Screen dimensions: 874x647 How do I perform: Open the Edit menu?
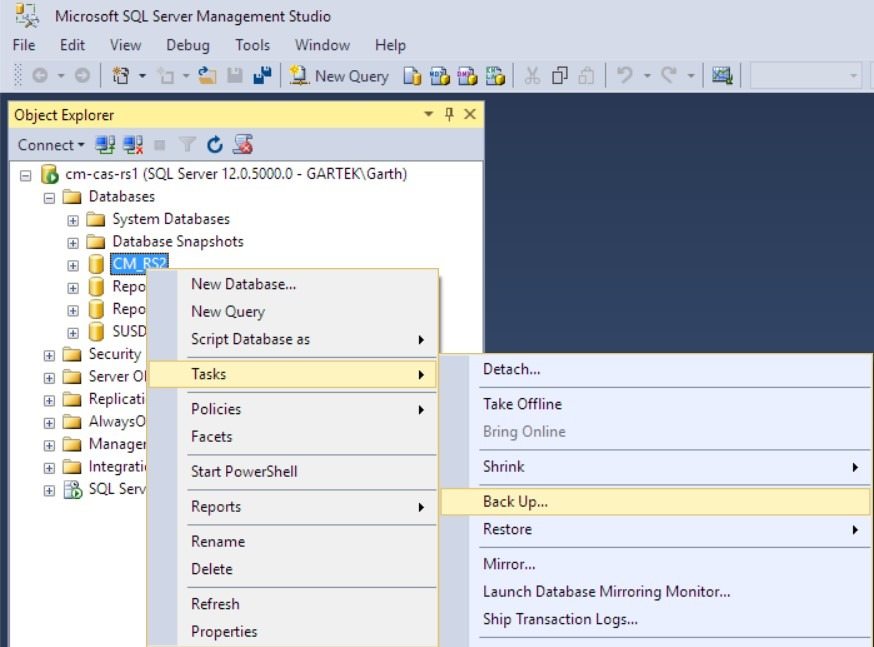72,45
